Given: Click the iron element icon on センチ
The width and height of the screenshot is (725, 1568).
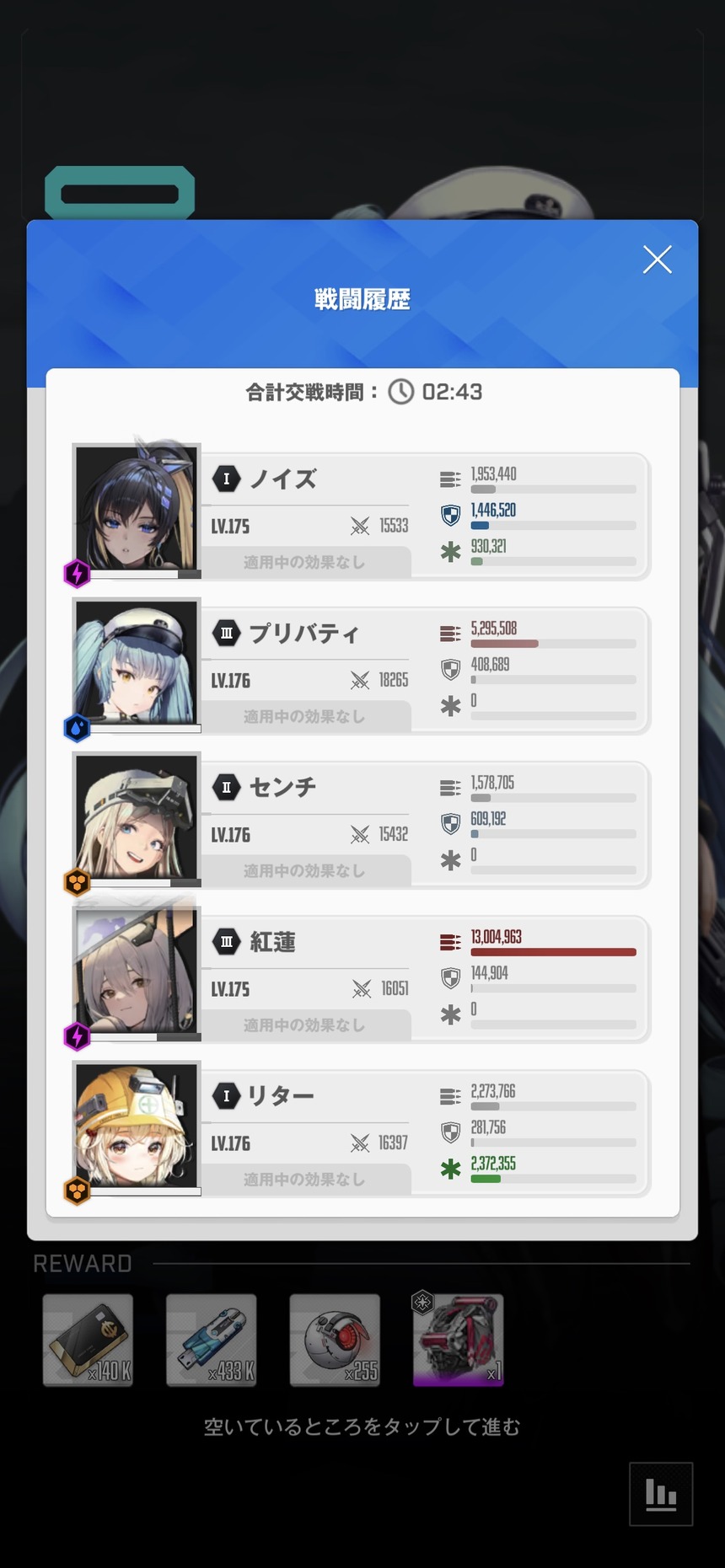Looking at the screenshot, I should tap(78, 882).
